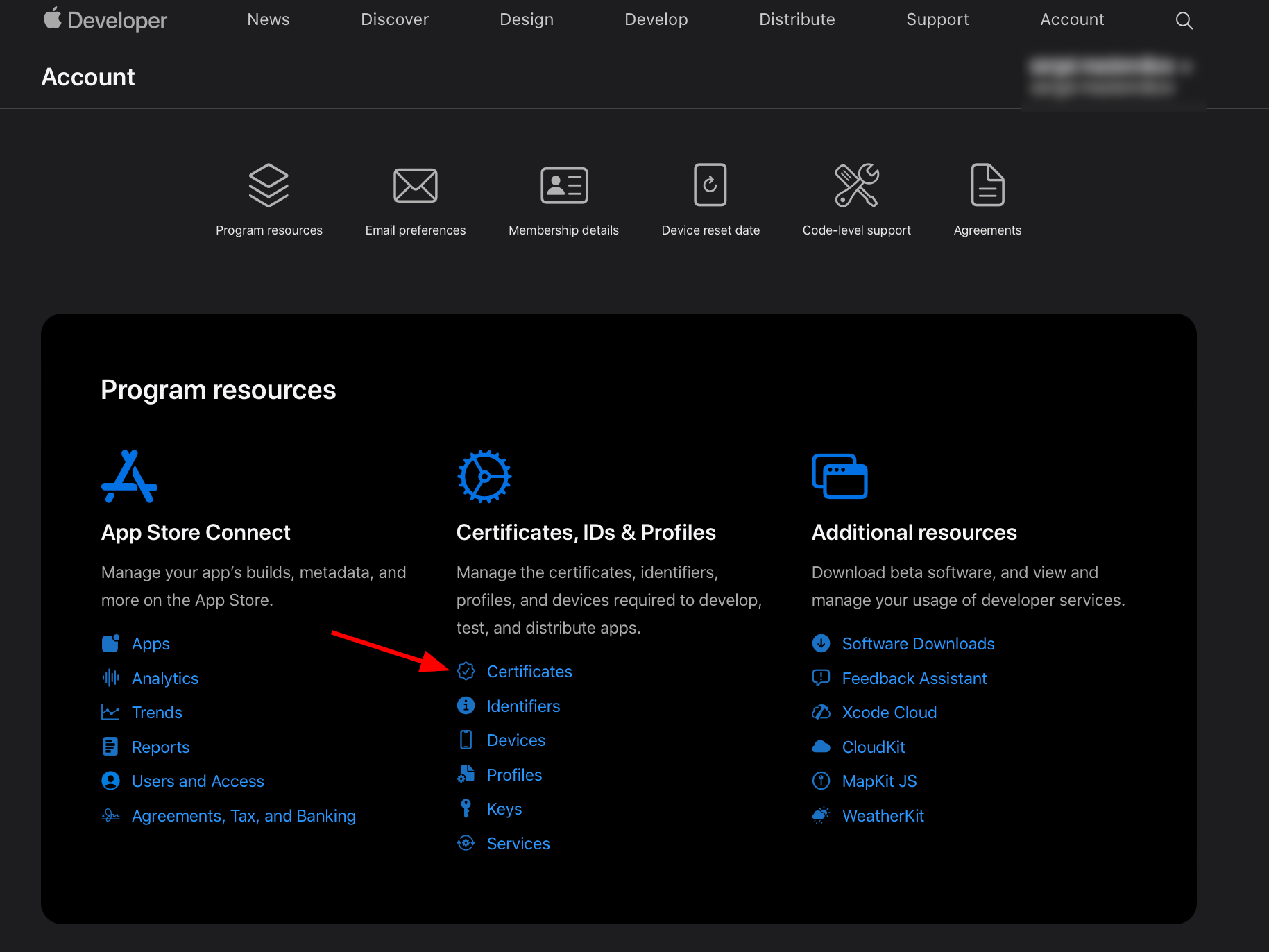Click the Apple Developer logo
The image size is (1269, 952).
tap(105, 19)
